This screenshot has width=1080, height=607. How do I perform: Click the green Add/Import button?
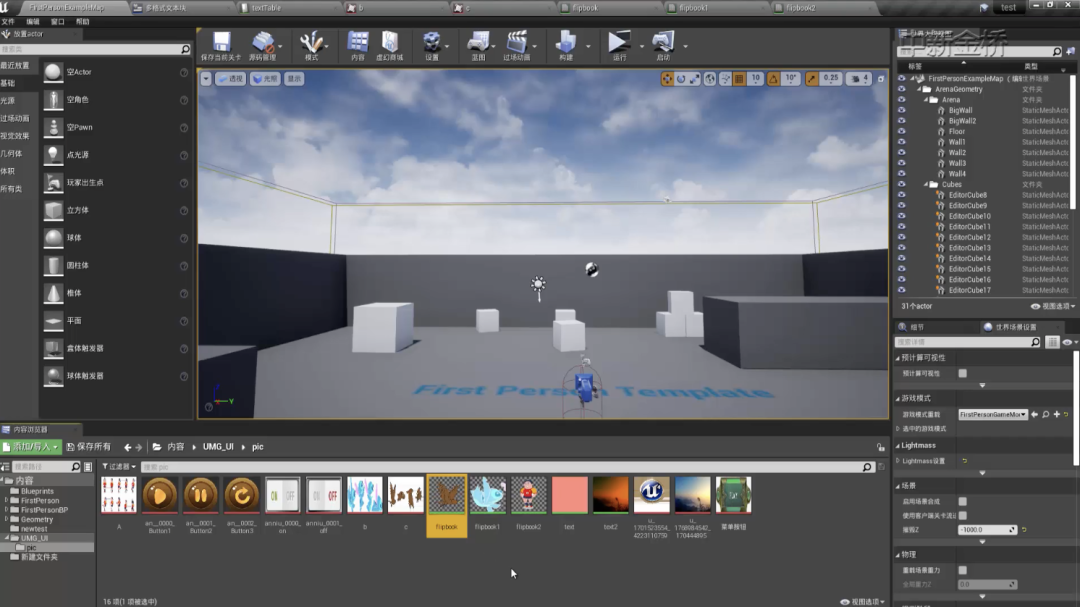point(31,447)
